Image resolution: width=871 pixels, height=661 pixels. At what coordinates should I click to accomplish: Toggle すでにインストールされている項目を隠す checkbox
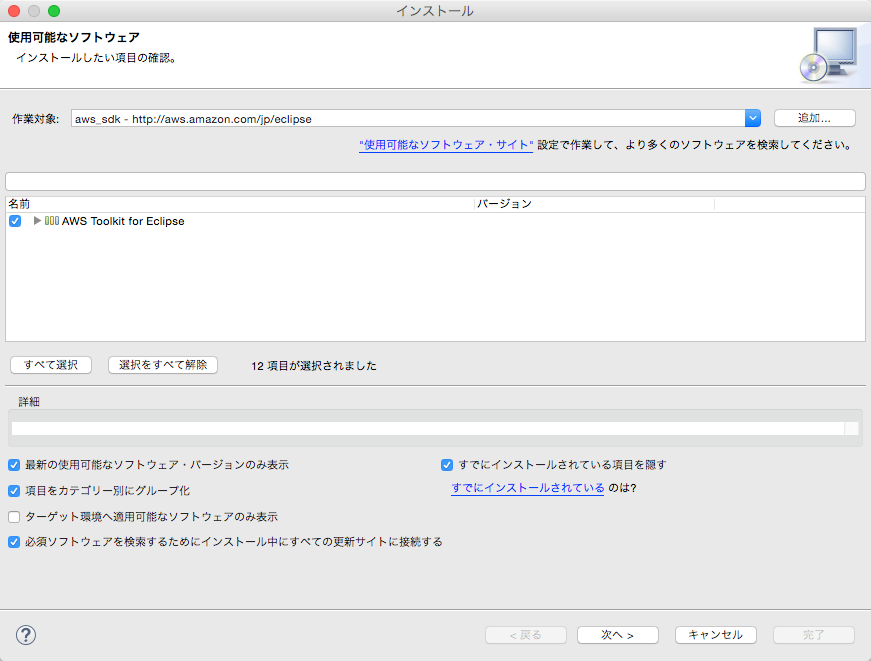coord(447,465)
